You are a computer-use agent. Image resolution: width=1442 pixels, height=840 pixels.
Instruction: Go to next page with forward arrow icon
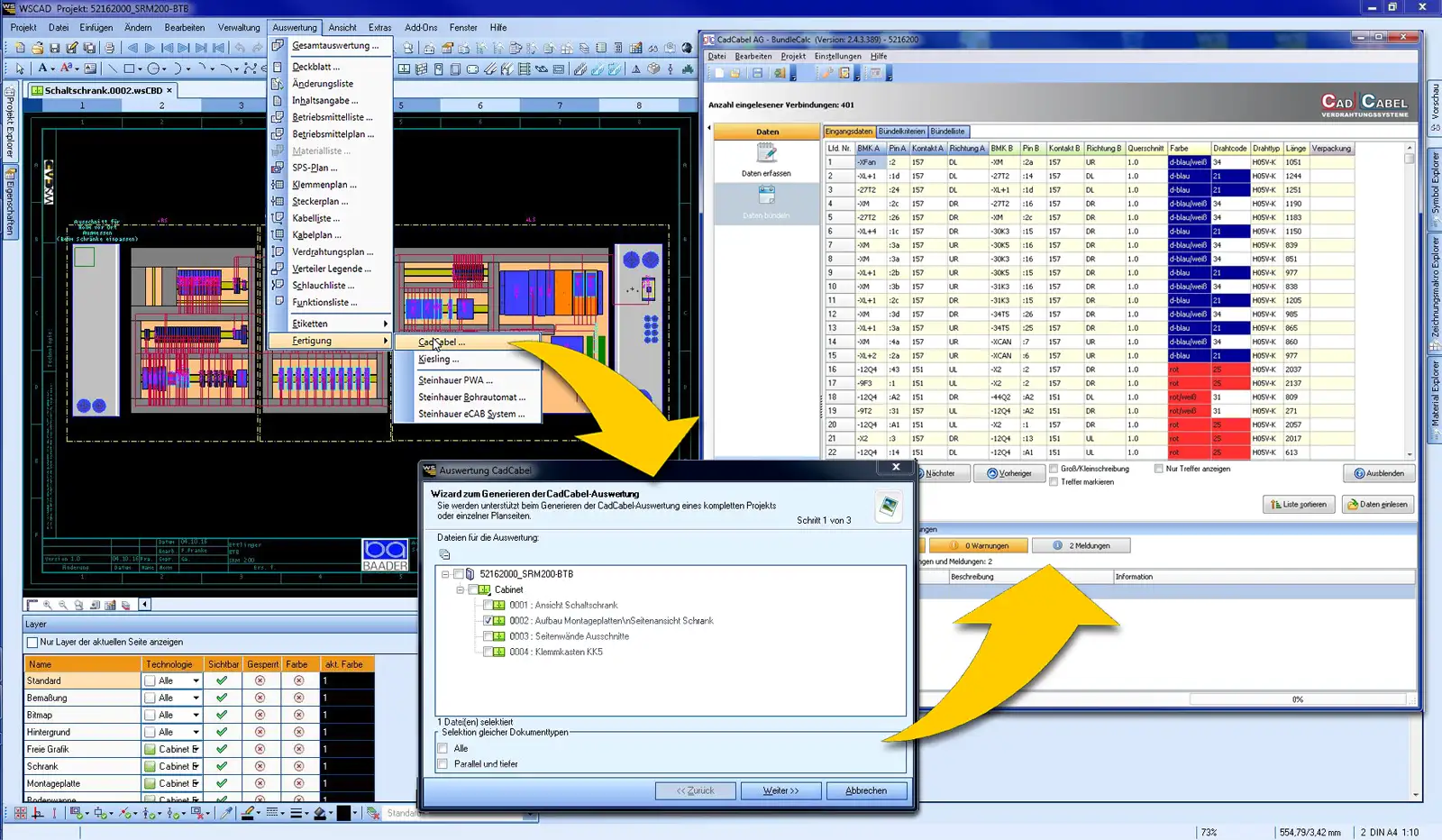[x=150, y=48]
